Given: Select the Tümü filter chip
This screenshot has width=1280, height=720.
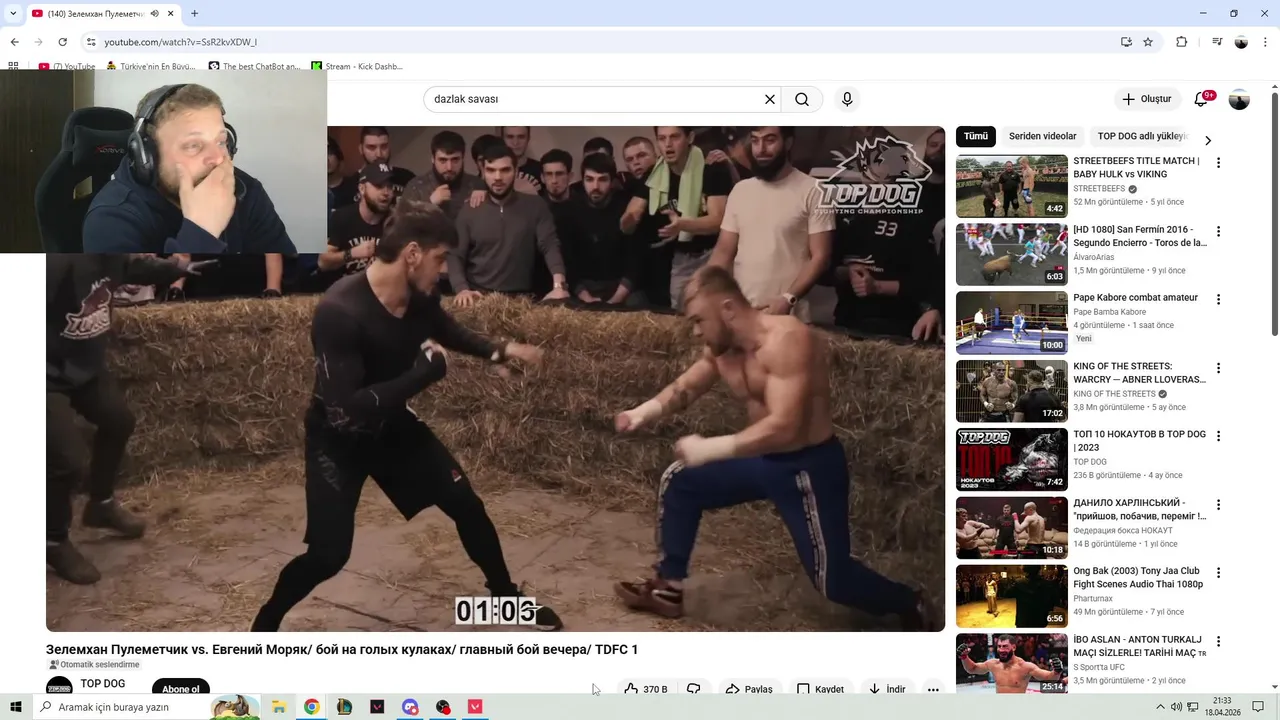Looking at the screenshot, I should [x=975, y=136].
